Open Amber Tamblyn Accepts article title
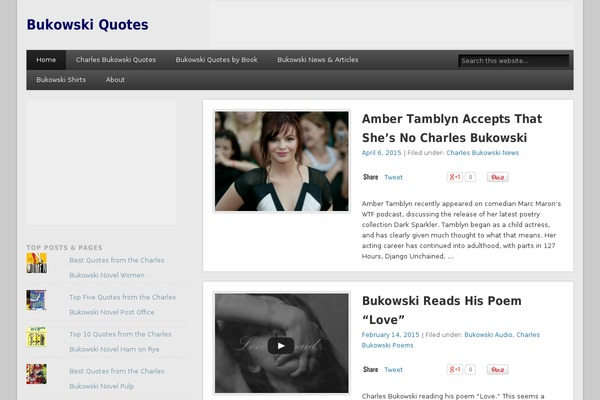This screenshot has width=600, height=400. point(452,128)
